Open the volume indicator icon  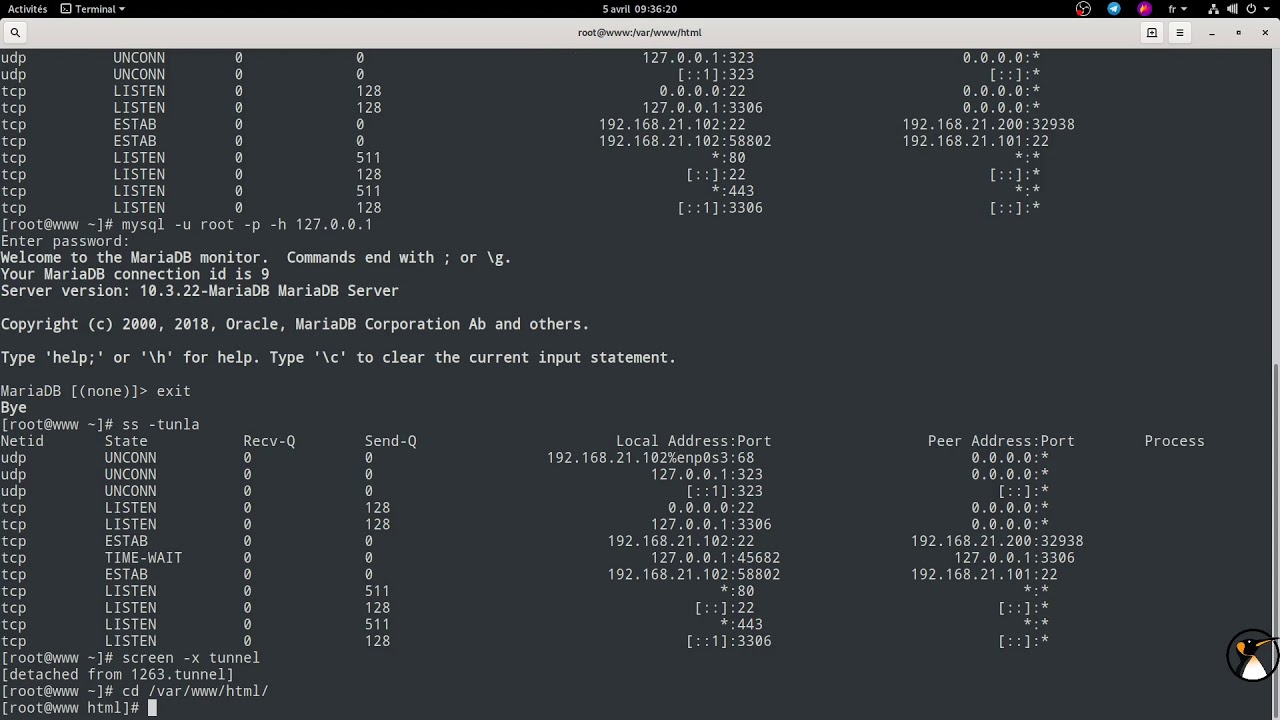tap(1233, 9)
